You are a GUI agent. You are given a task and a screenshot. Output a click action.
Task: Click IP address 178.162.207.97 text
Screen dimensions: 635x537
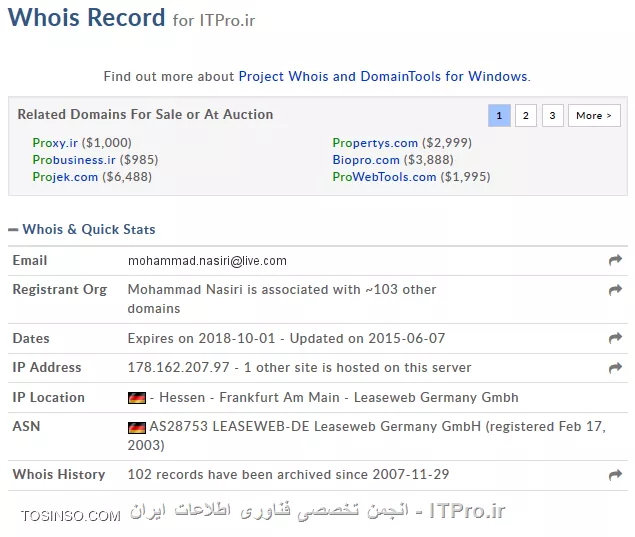point(179,367)
